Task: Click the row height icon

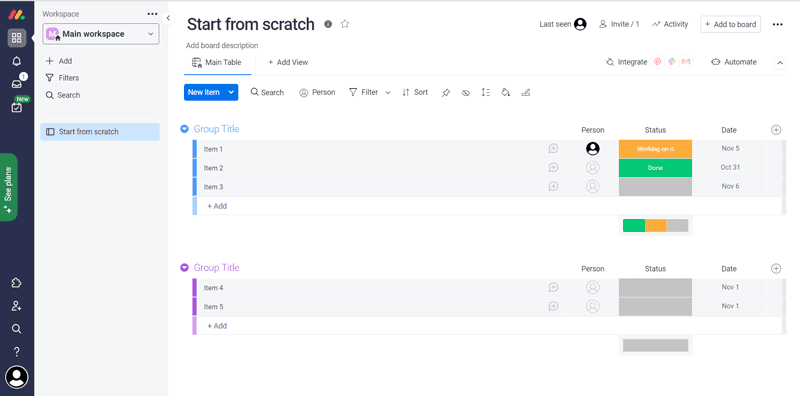Action: pos(486,92)
